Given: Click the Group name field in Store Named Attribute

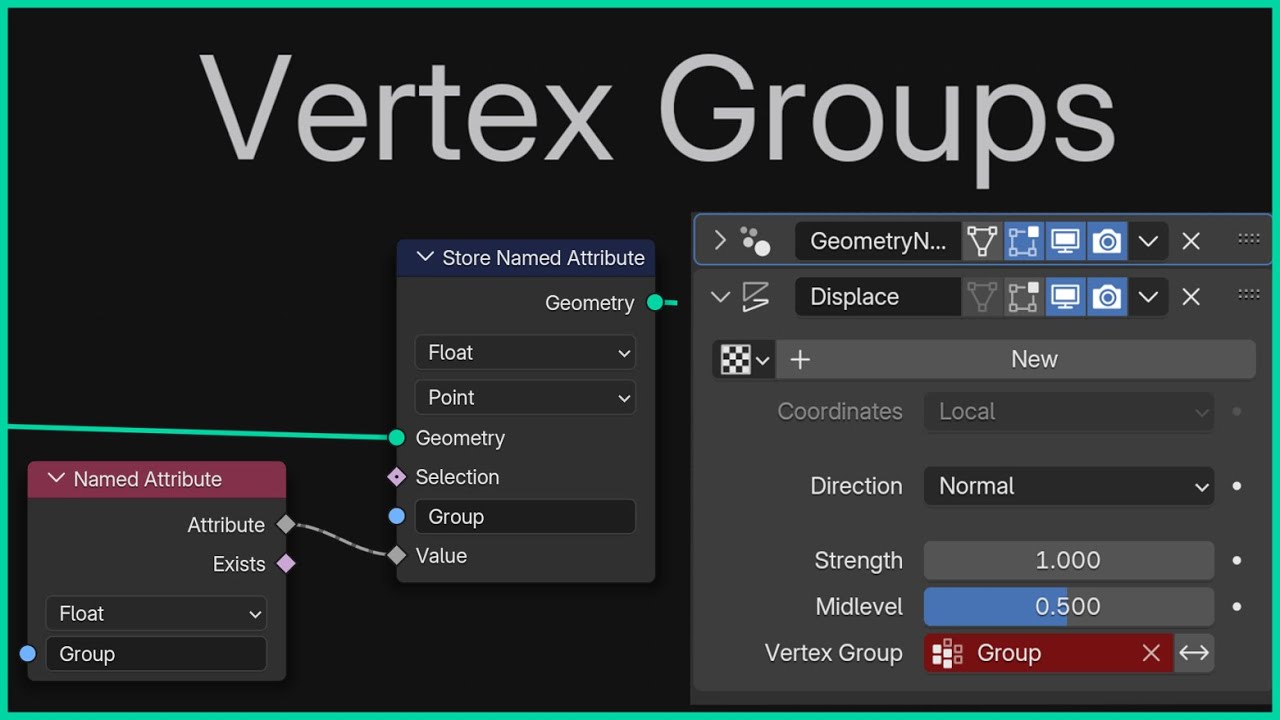Looking at the screenshot, I should [x=525, y=516].
